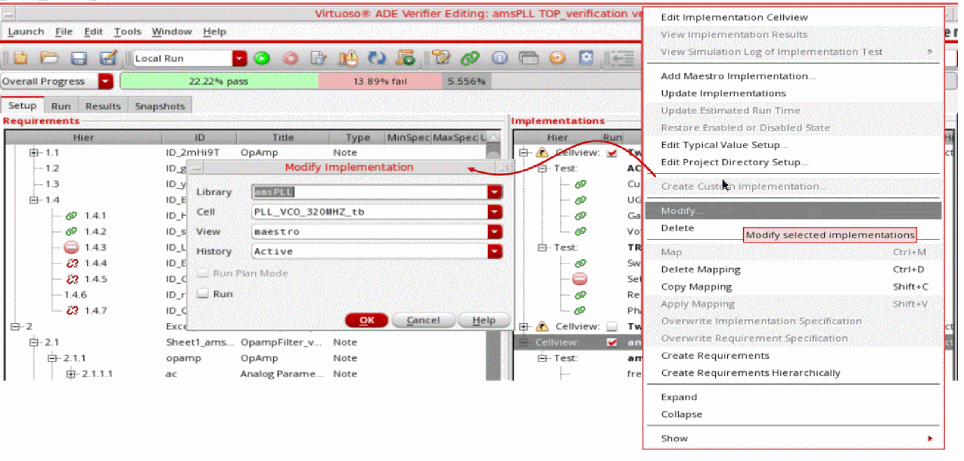
Task: Expand requirement 1.1 tree node
Action: click(x=34, y=152)
